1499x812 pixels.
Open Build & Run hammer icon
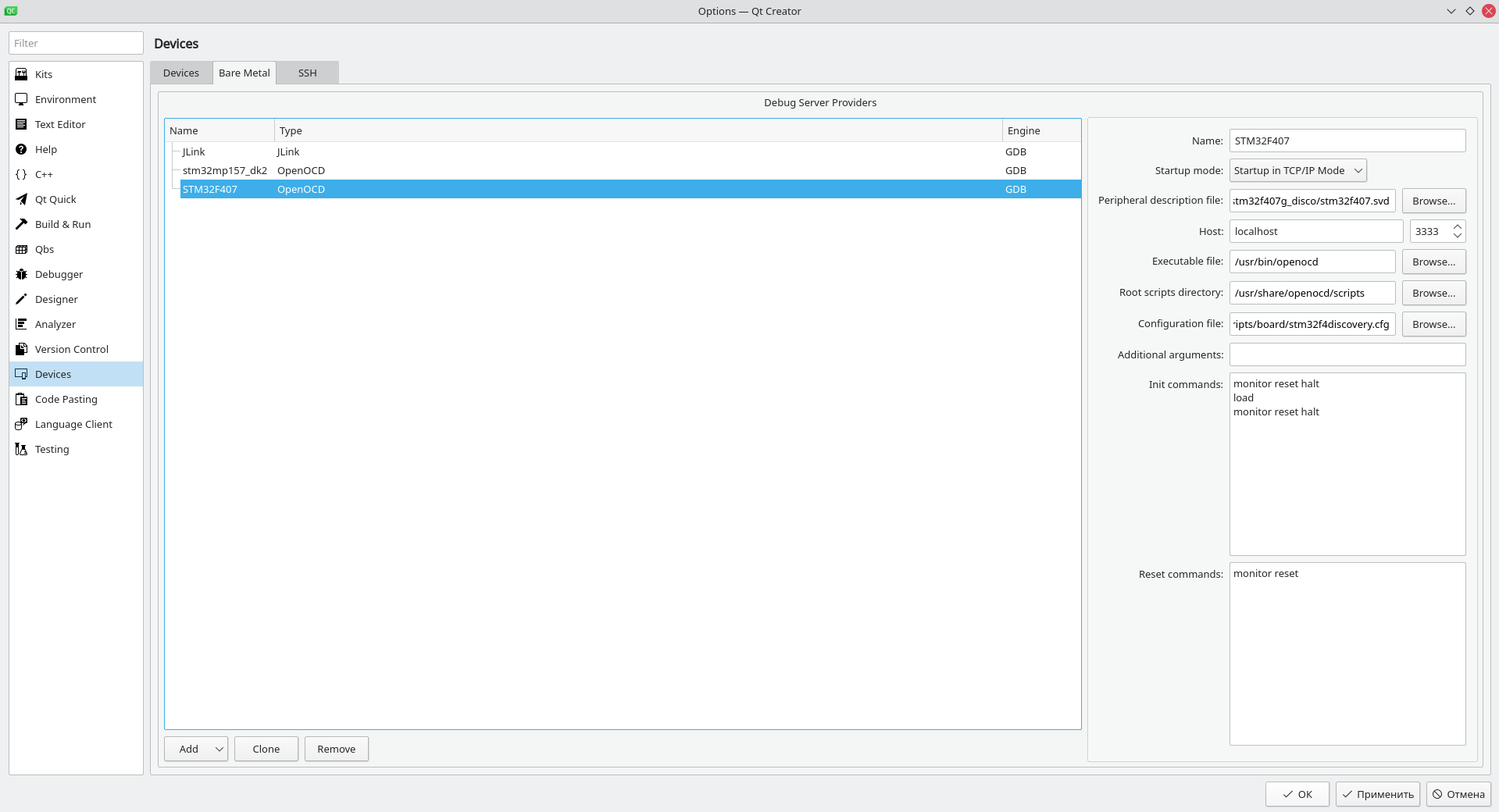tap(21, 224)
